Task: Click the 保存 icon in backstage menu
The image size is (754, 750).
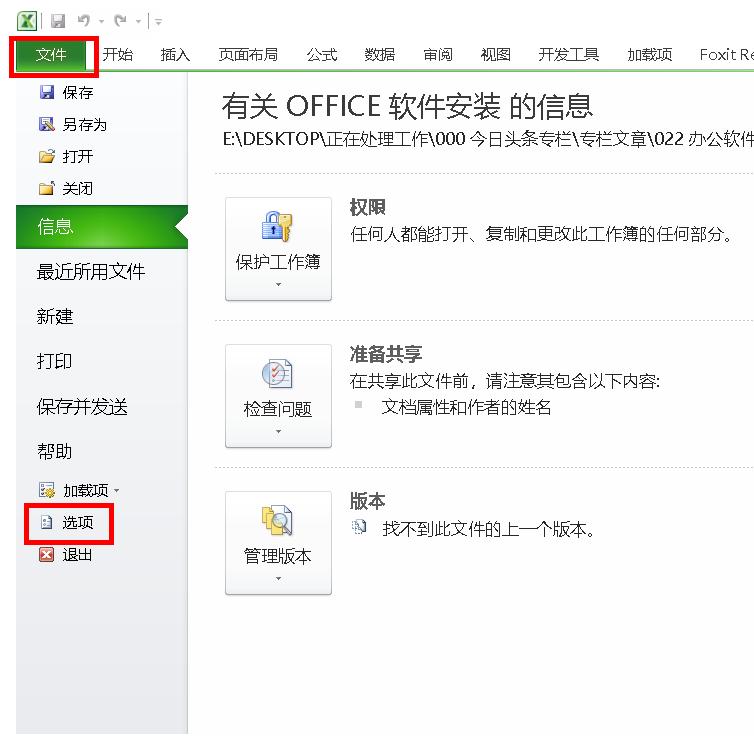Action: click(x=47, y=92)
